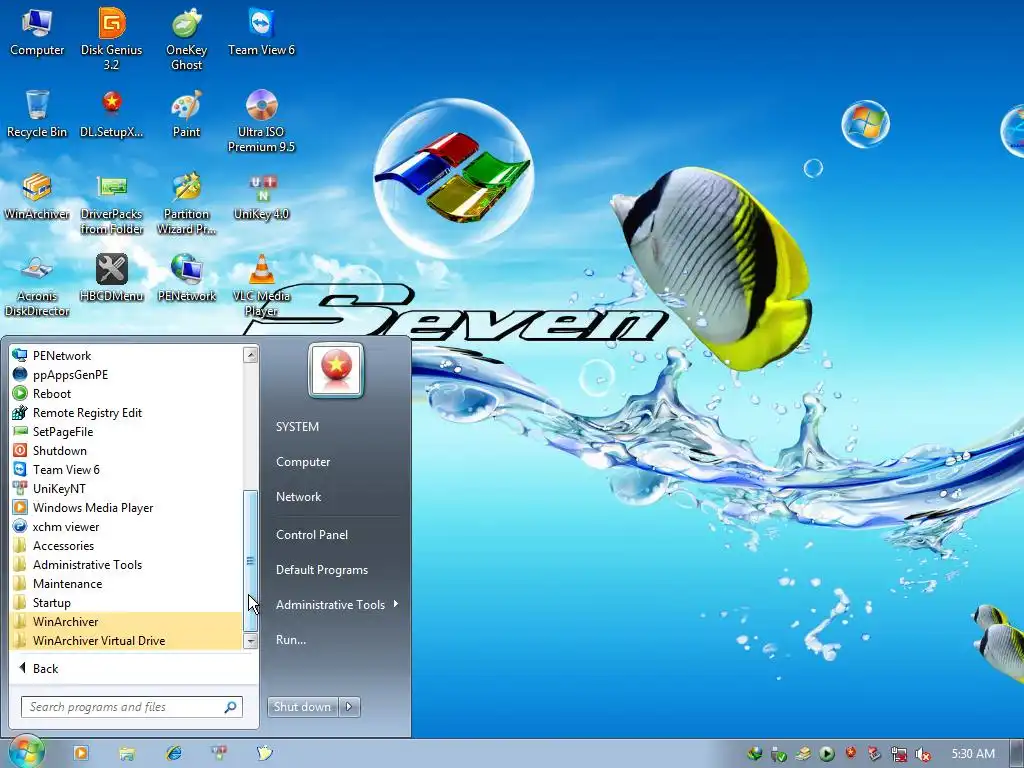Viewport: 1024px width, 768px height.
Task: Expand the WinArchiver folder
Action: [125, 622]
